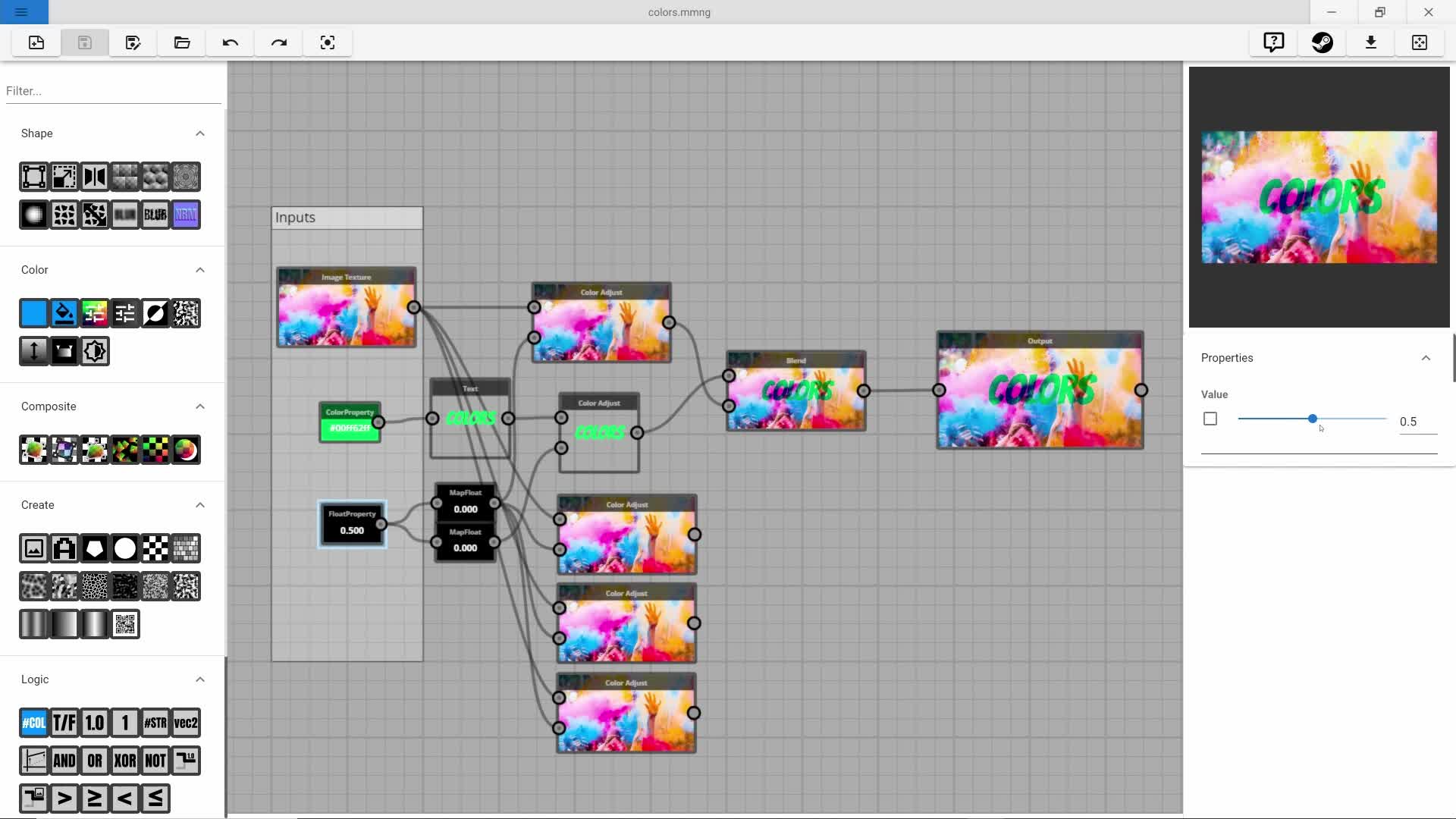Add the QR code node in Create

click(125, 624)
